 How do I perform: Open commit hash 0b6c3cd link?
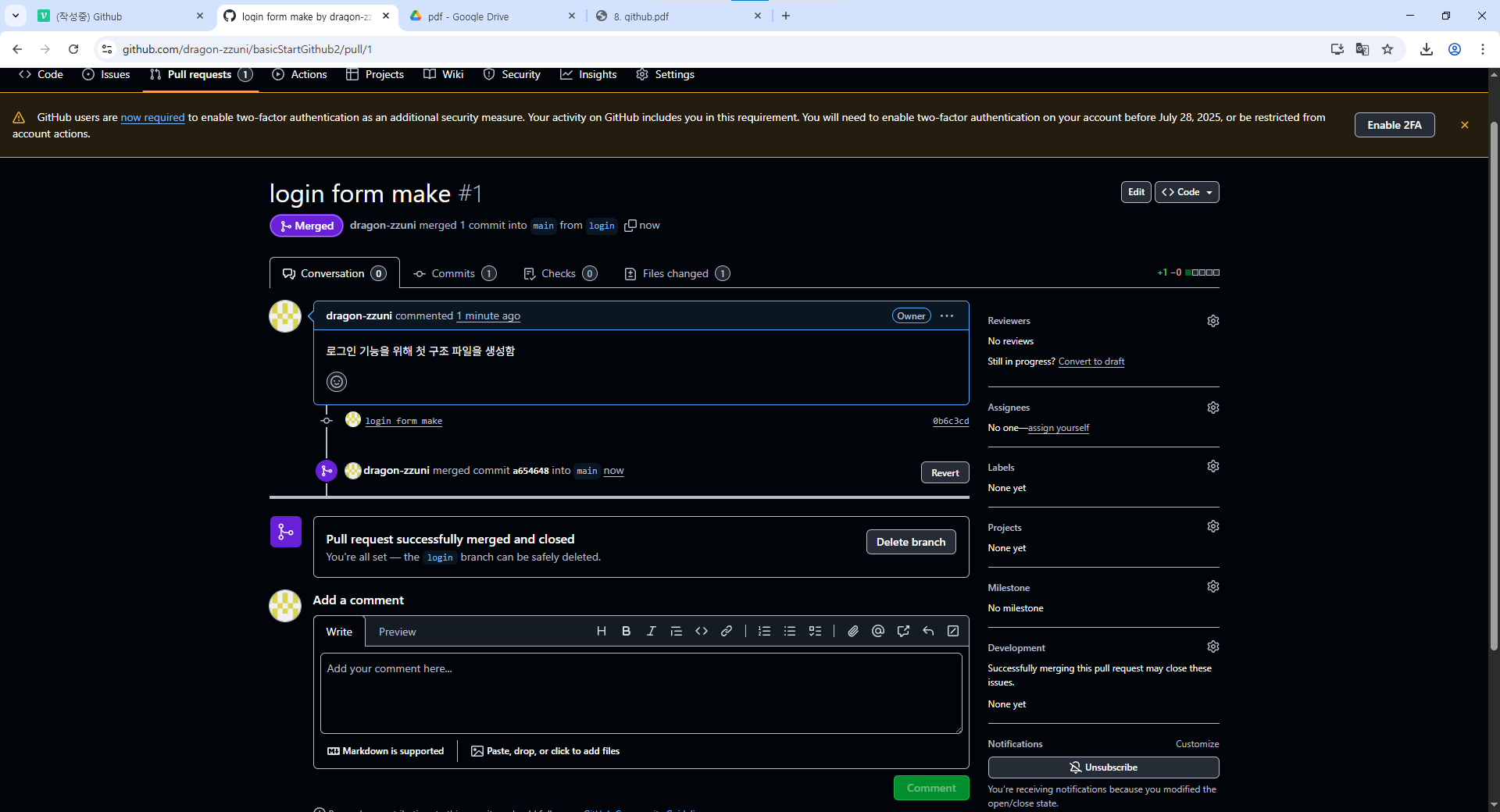click(951, 421)
